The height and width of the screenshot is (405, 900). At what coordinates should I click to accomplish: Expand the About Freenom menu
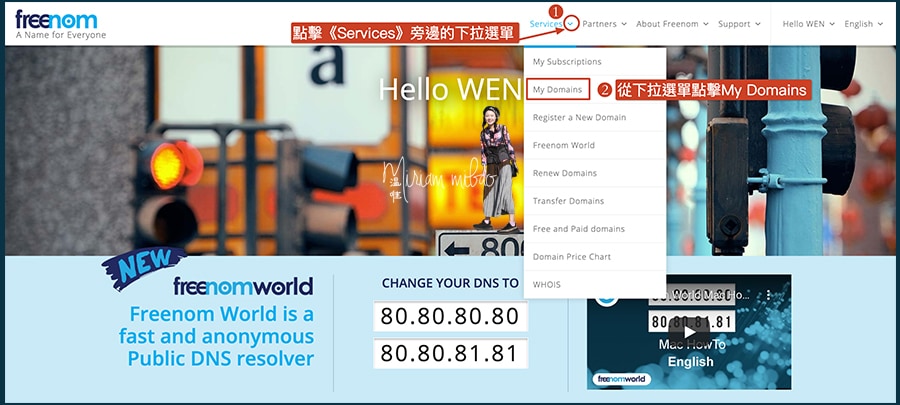(x=672, y=24)
